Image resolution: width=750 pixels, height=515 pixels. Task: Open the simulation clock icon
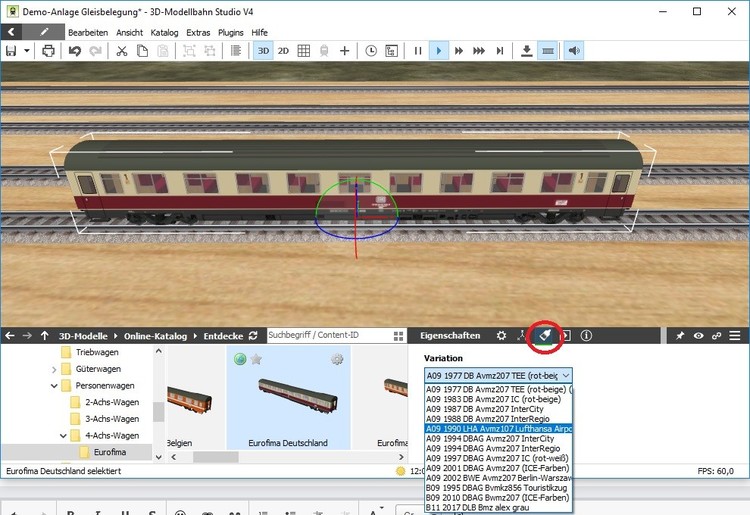(x=371, y=51)
